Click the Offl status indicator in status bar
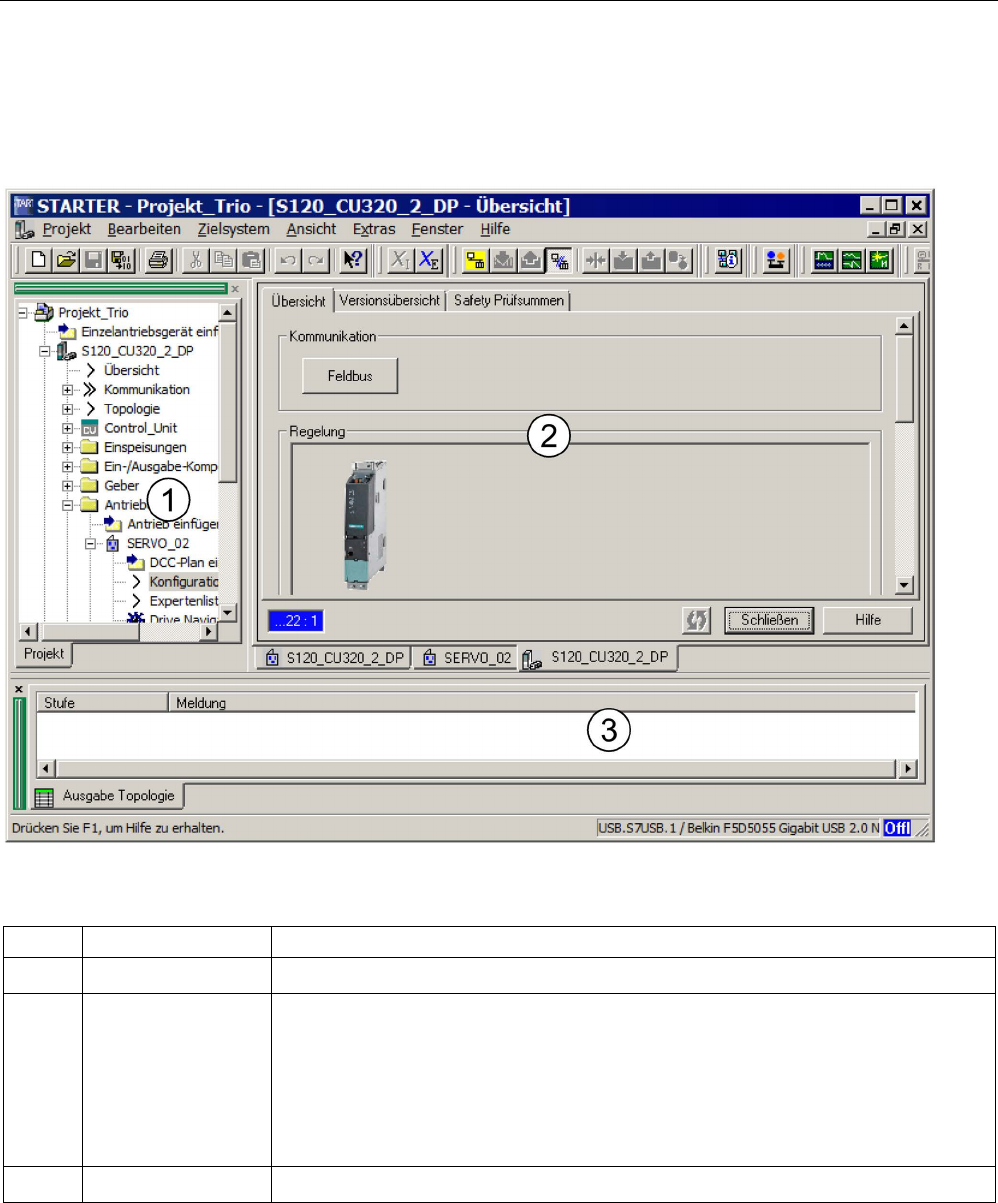 pyautogui.click(x=897, y=828)
